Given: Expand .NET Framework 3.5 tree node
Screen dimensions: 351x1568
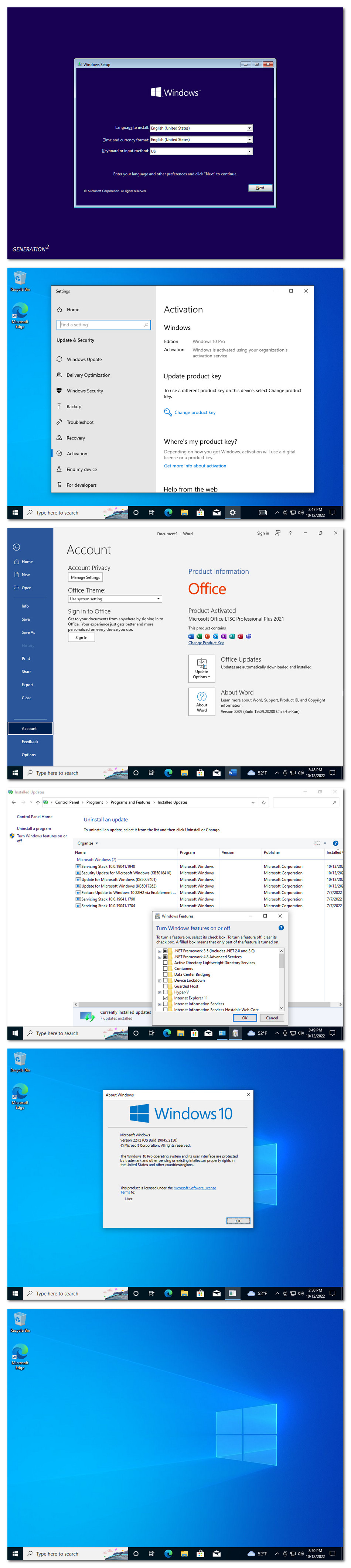Looking at the screenshot, I should point(160,951).
